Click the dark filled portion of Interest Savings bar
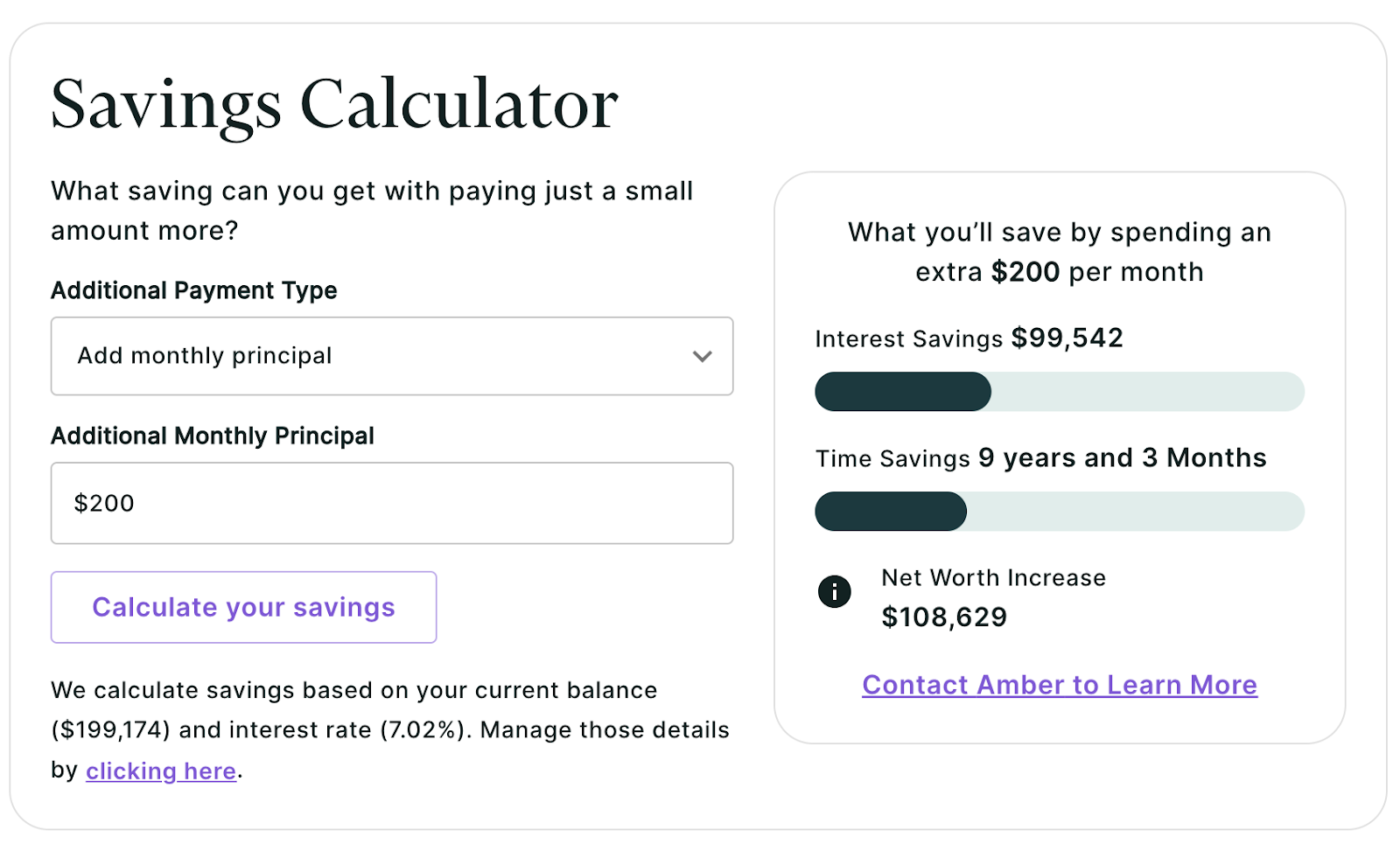Image resolution: width=1400 pixels, height=851 pixels. (x=903, y=391)
